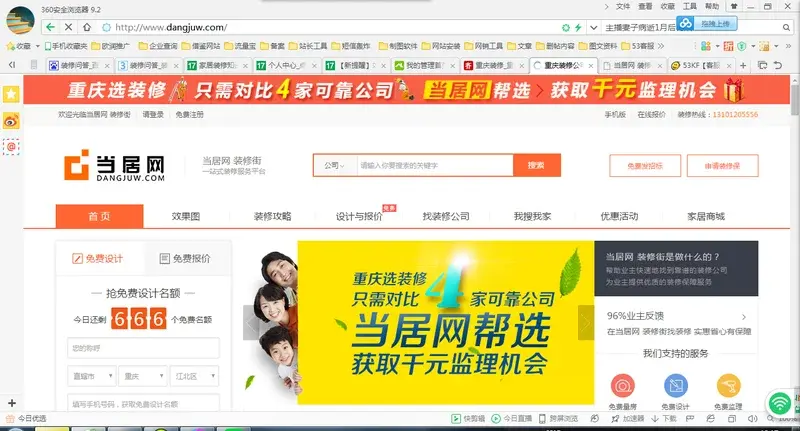Click the user avatar picture
The width and height of the screenshot is (800, 431).
(x=20, y=20)
